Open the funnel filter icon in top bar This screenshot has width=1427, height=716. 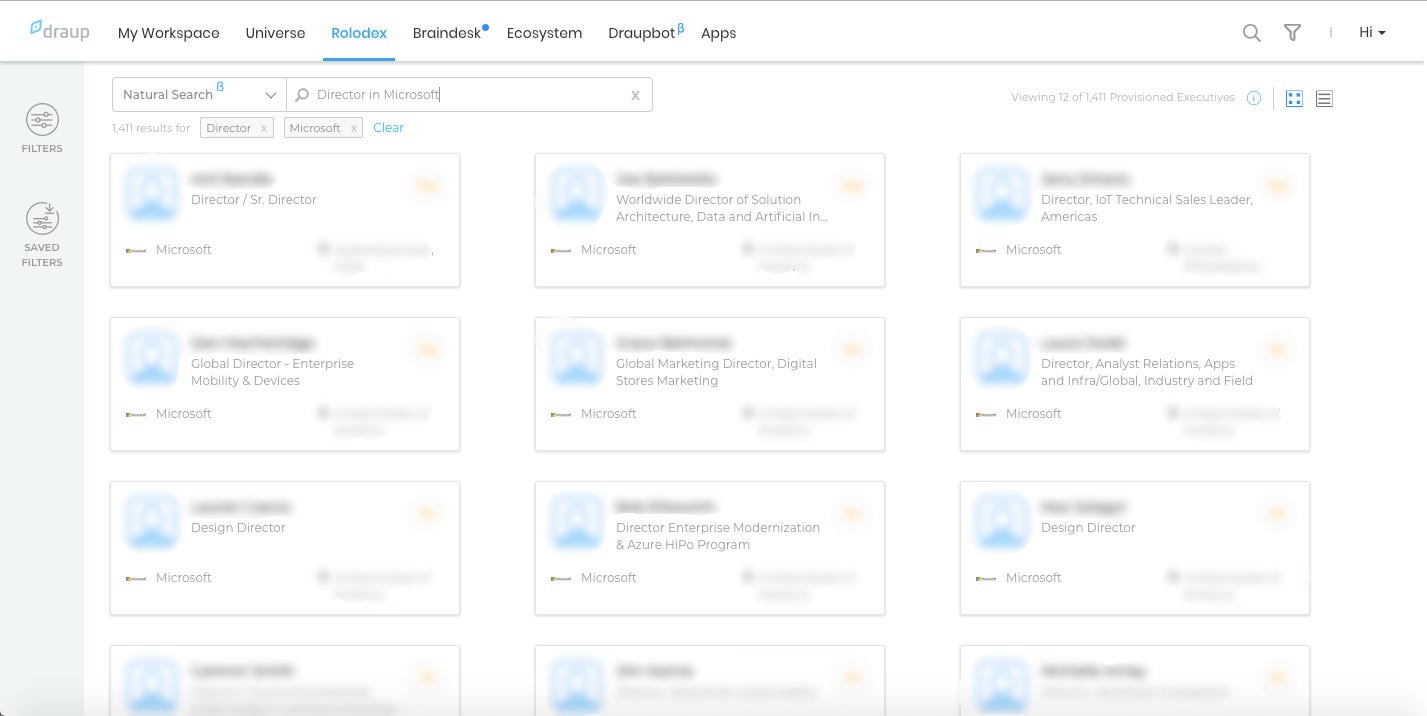pos(1292,33)
